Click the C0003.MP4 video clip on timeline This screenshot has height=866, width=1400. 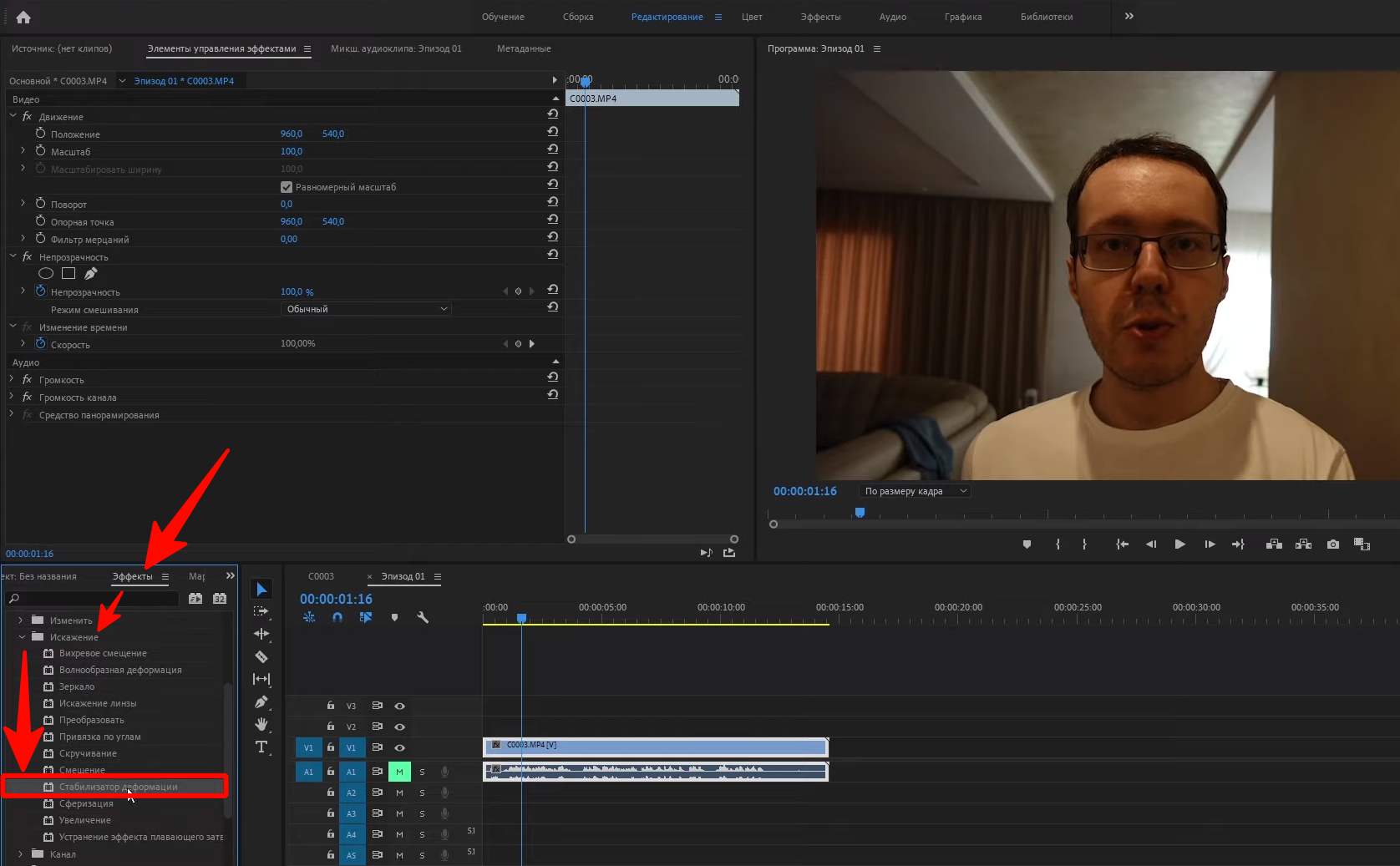coord(655,746)
